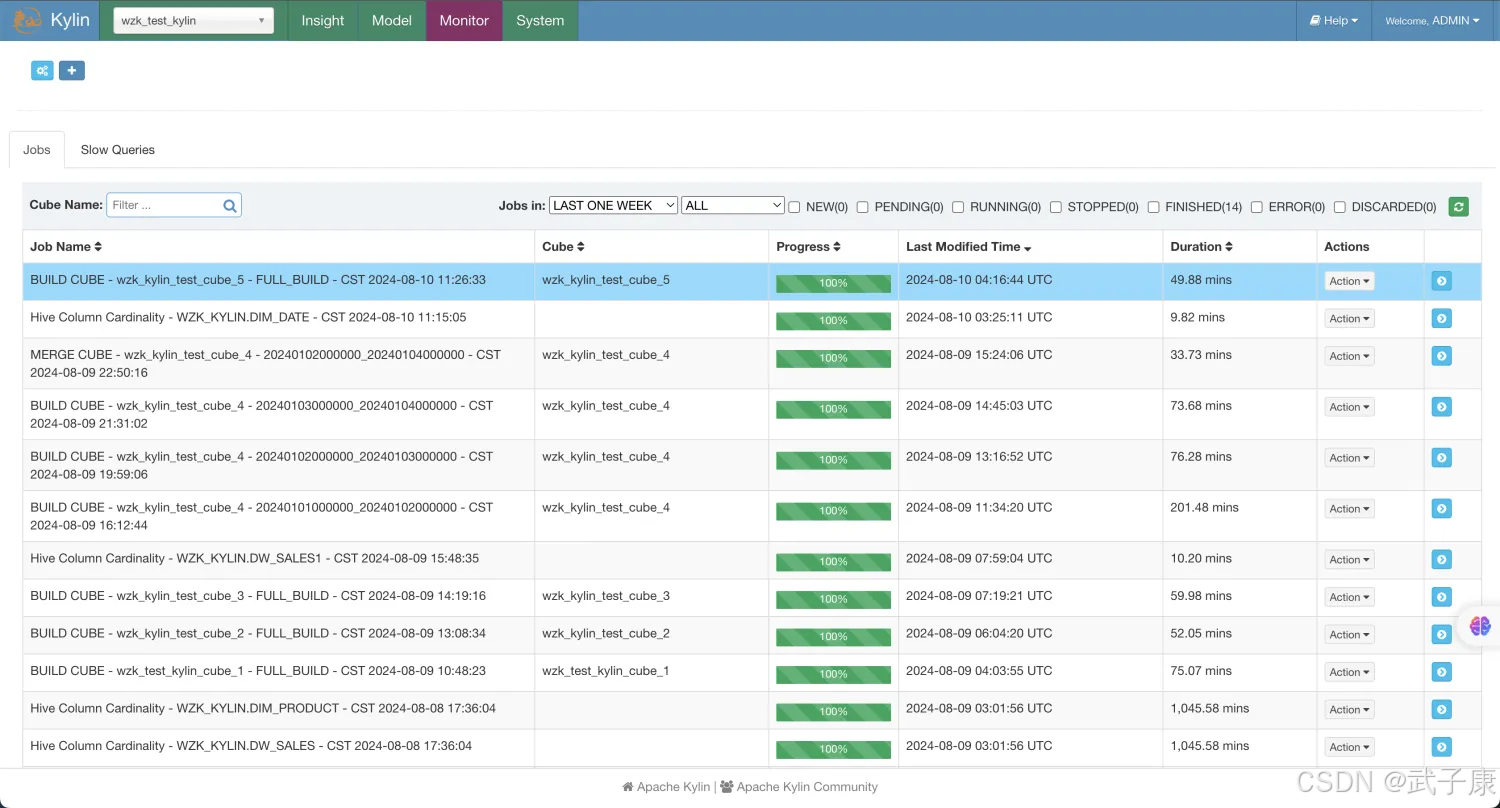Switch to the Slow Queries tab
1500x808 pixels.
click(117, 150)
